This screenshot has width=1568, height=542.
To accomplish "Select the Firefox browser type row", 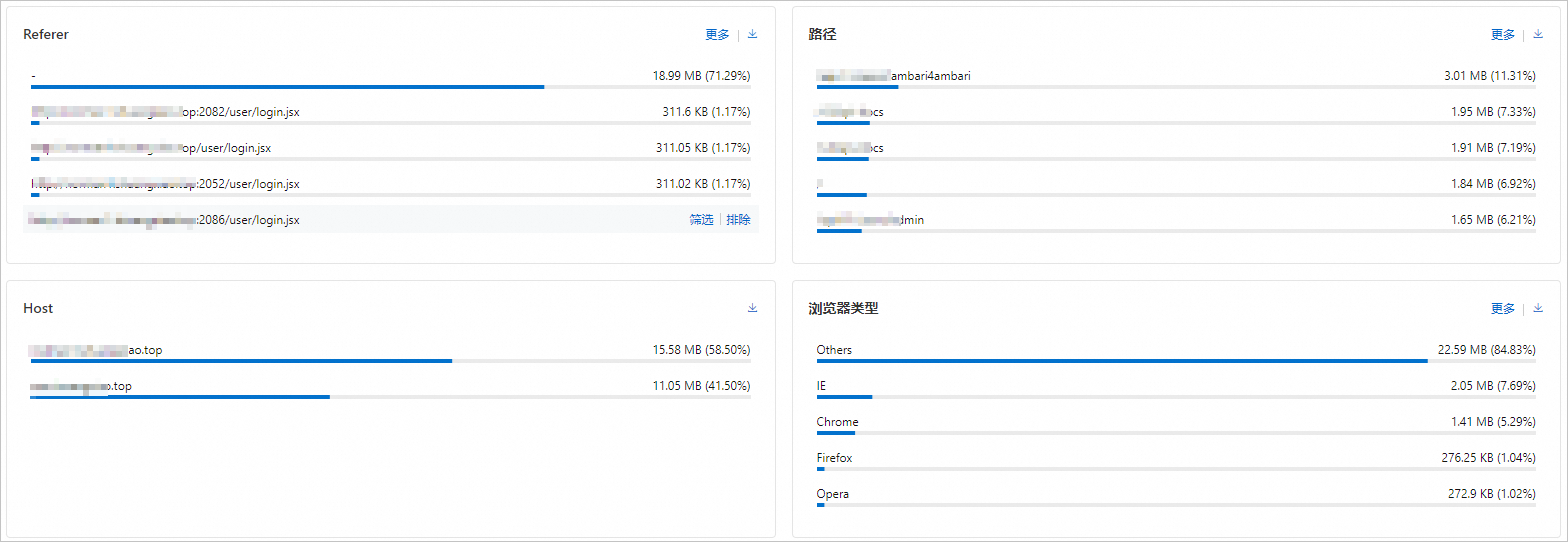I will (834, 458).
